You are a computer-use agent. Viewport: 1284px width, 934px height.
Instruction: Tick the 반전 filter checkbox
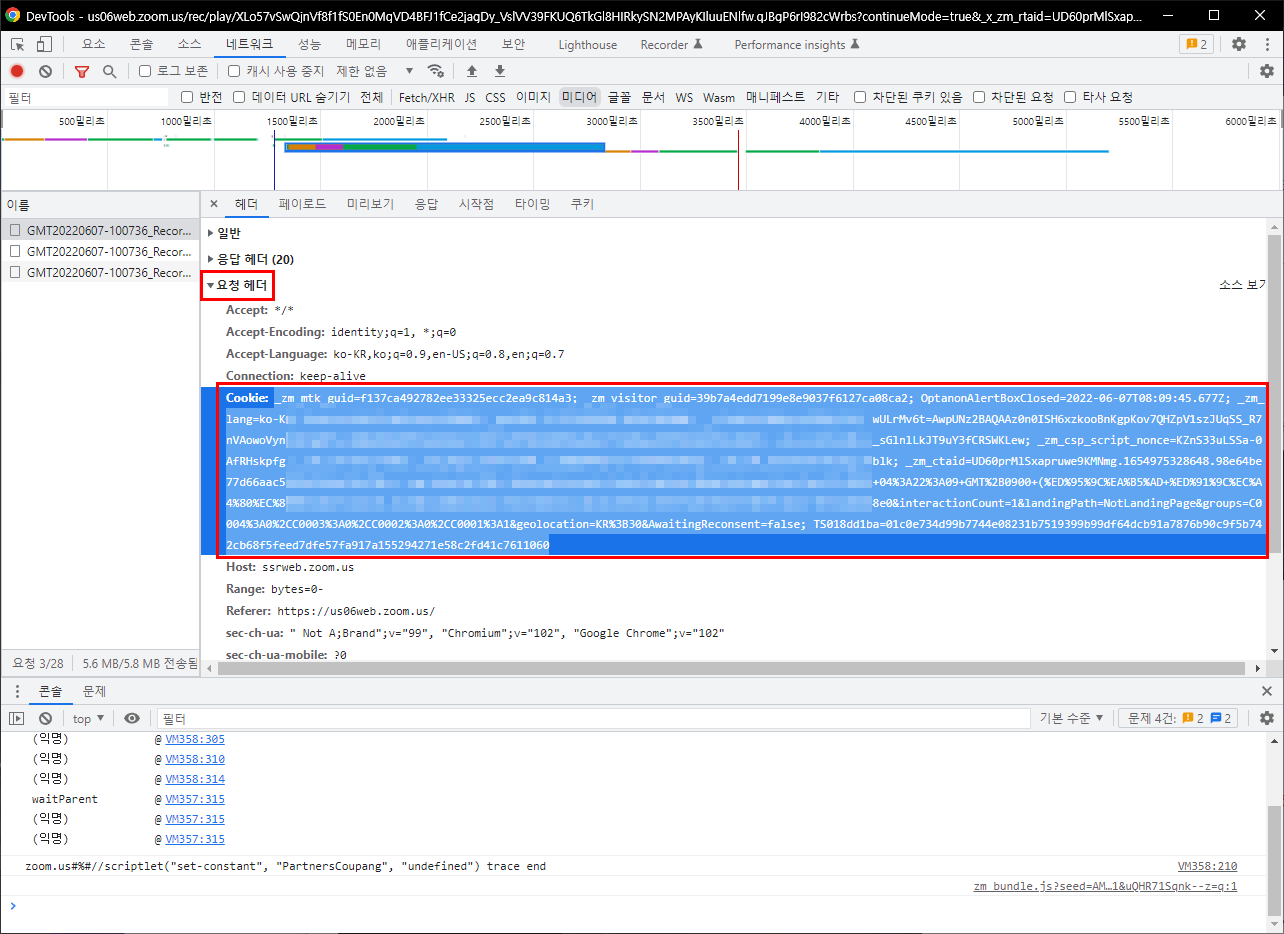tap(187, 97)
